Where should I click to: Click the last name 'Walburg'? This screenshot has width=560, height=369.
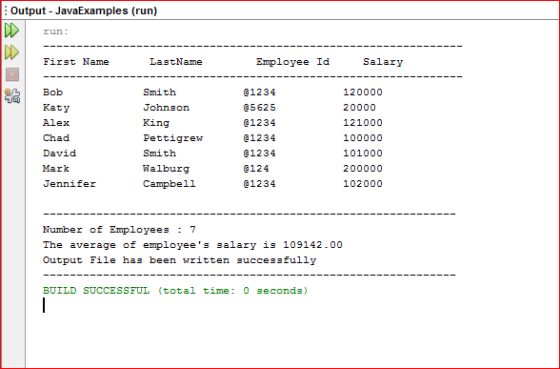click(166, 169)
